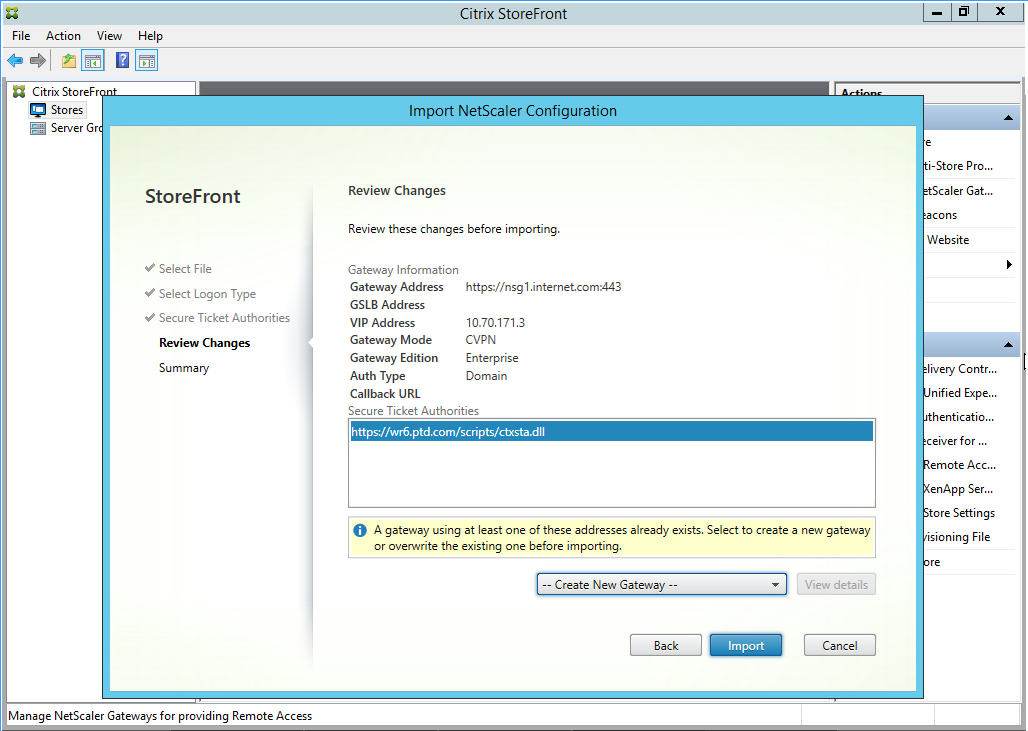Collapse the second Actions pane section
This screenshot has width=1028, height=731.
[1009, 345]
